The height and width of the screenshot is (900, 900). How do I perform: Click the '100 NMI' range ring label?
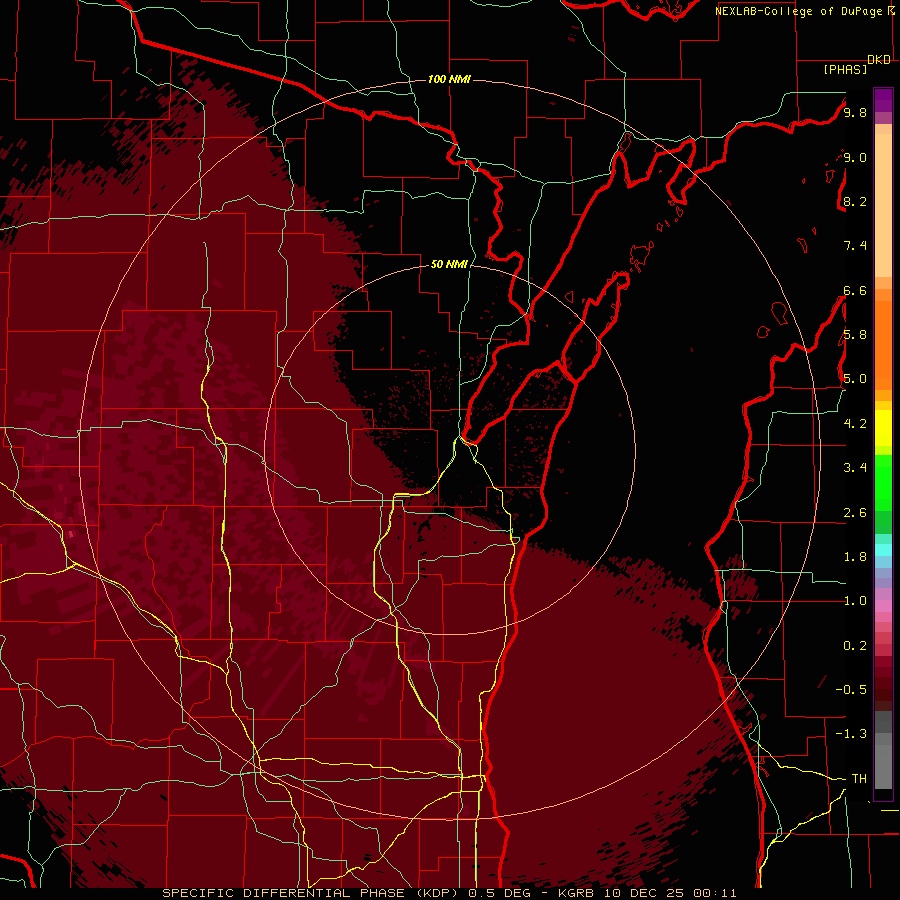tap(449, 79)
